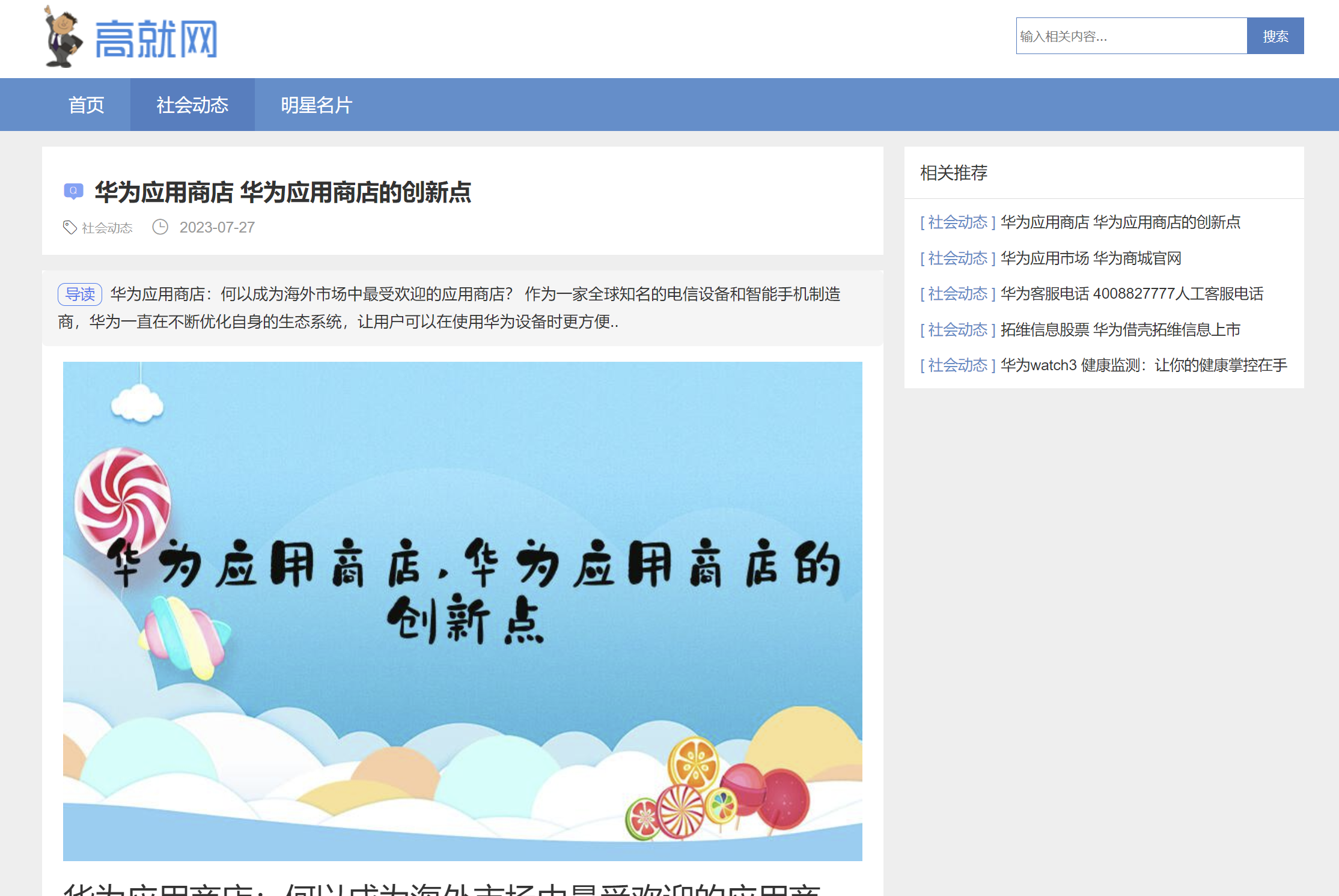The height and width of the screenshot is (896, 1339).
Task: Open related link 华为应用市场 华为商城官网
Action: [x=1091, y=258]
